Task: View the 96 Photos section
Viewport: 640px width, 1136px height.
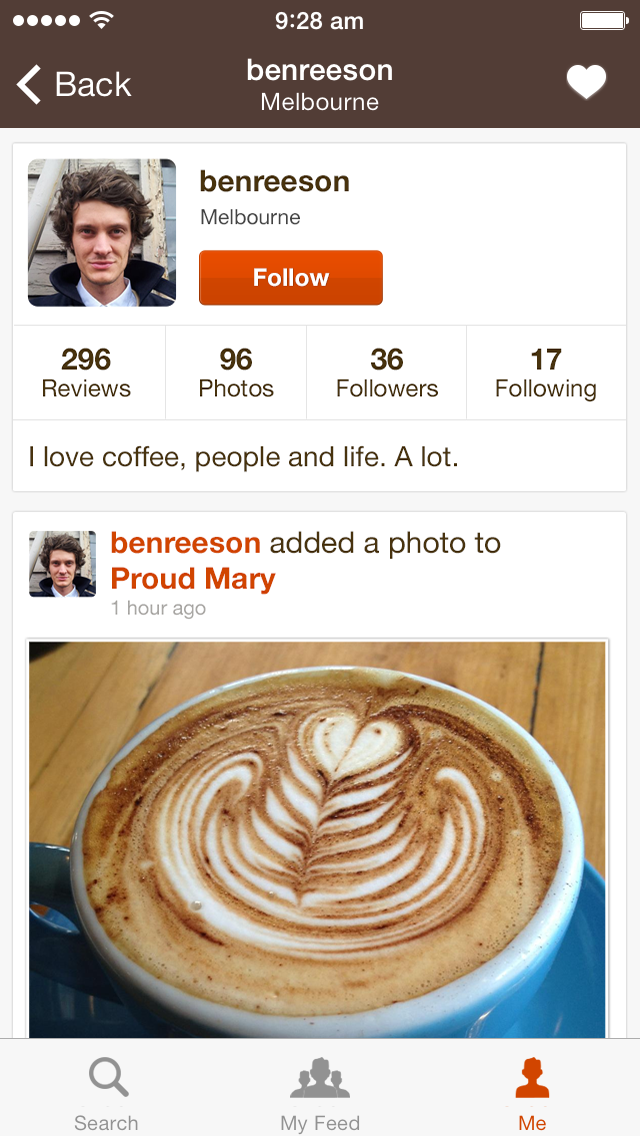Action: point(236,372)
